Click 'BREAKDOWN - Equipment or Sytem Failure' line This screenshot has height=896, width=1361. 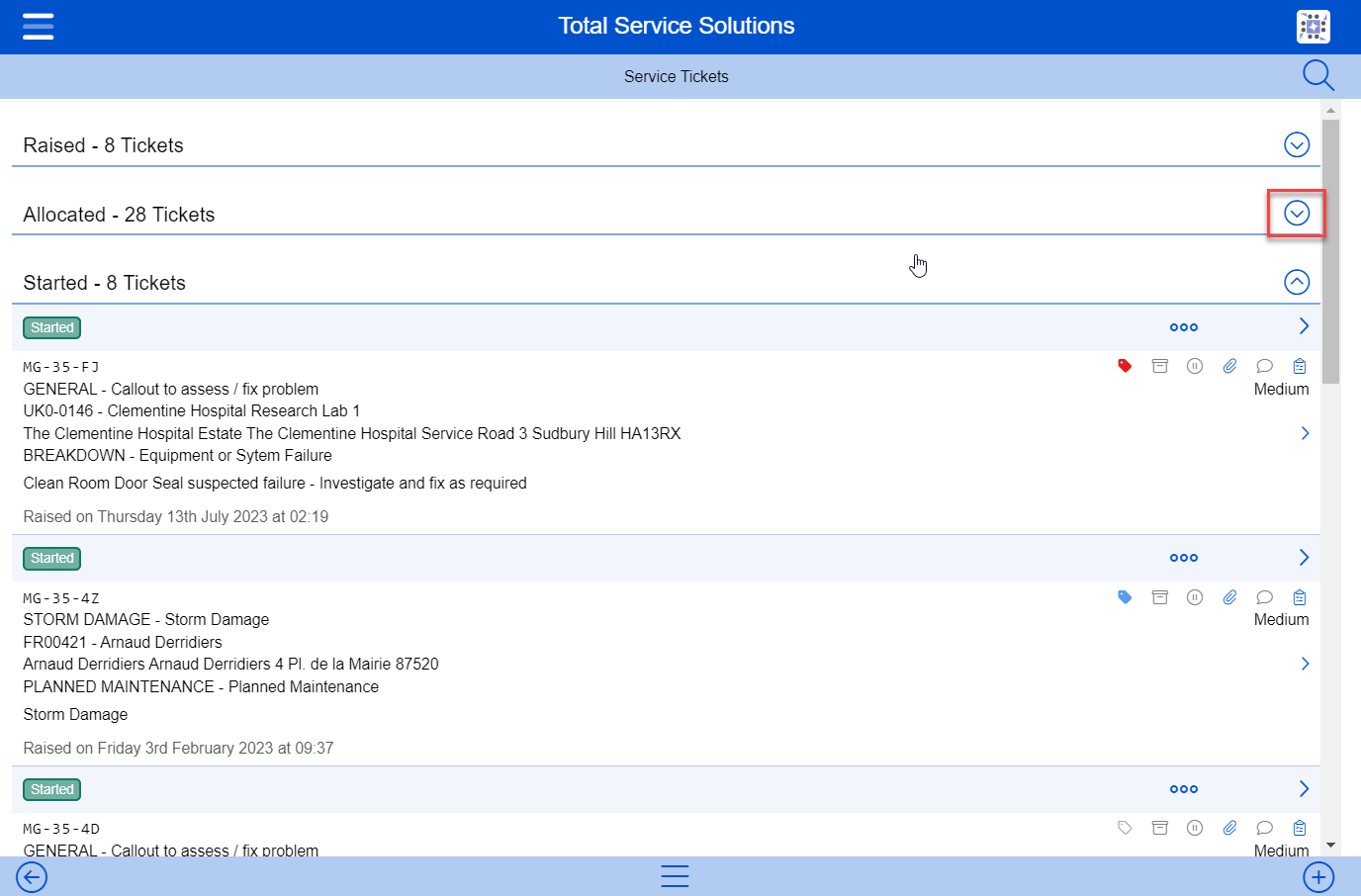[178, 455]
